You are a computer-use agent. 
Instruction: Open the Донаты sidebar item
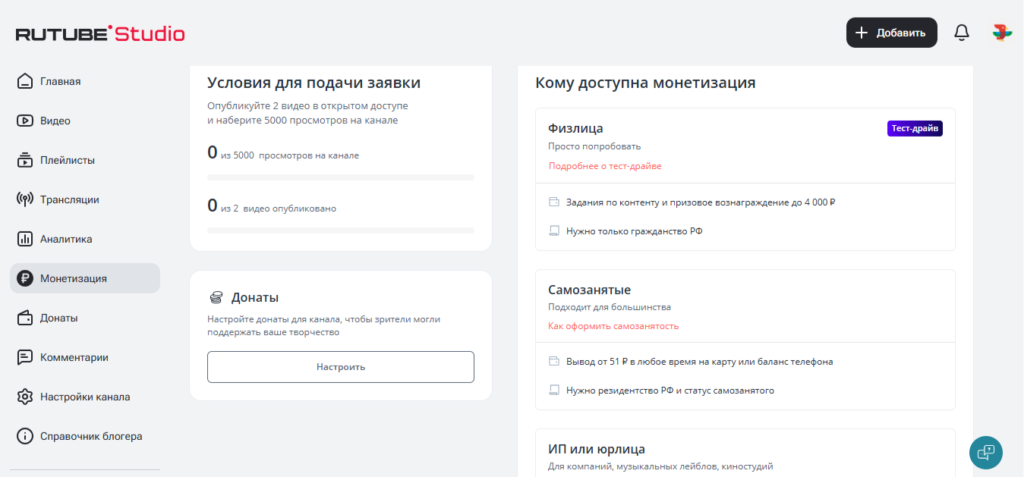(85, 318)
